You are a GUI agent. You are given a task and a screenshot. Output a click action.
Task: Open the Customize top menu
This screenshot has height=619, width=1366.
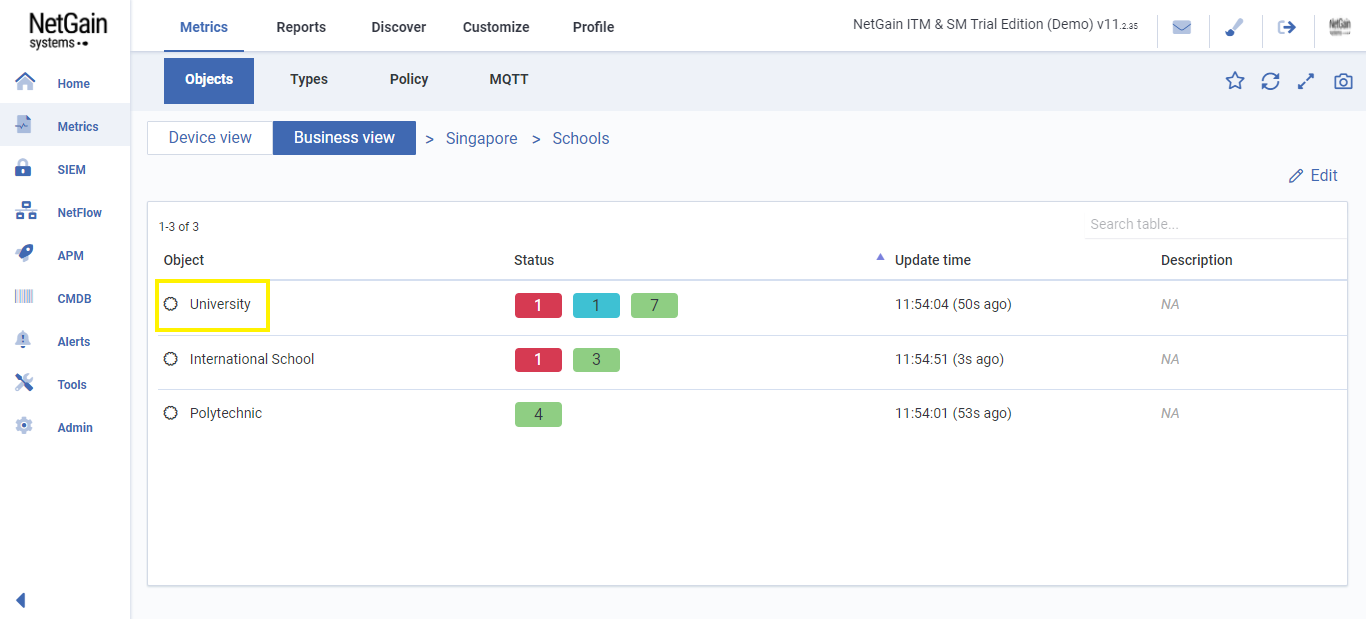click(496, 27)
